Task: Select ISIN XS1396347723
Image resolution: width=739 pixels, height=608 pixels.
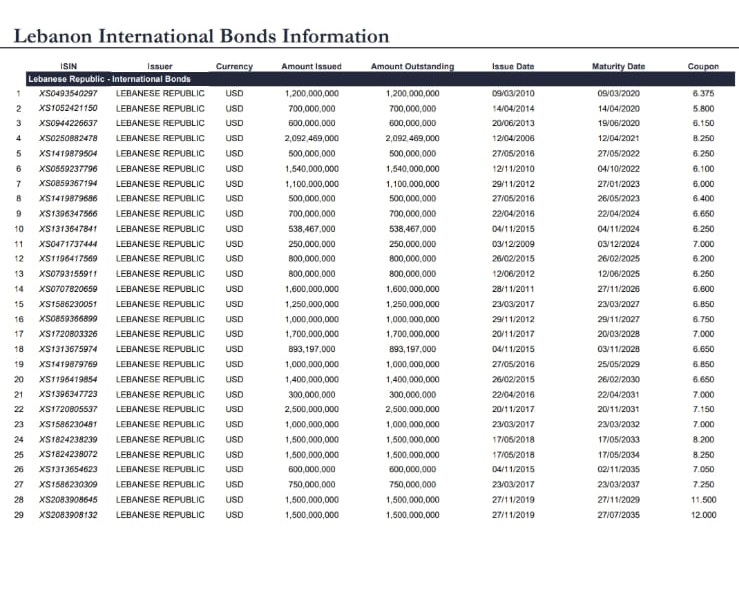Action: point(68,394)
